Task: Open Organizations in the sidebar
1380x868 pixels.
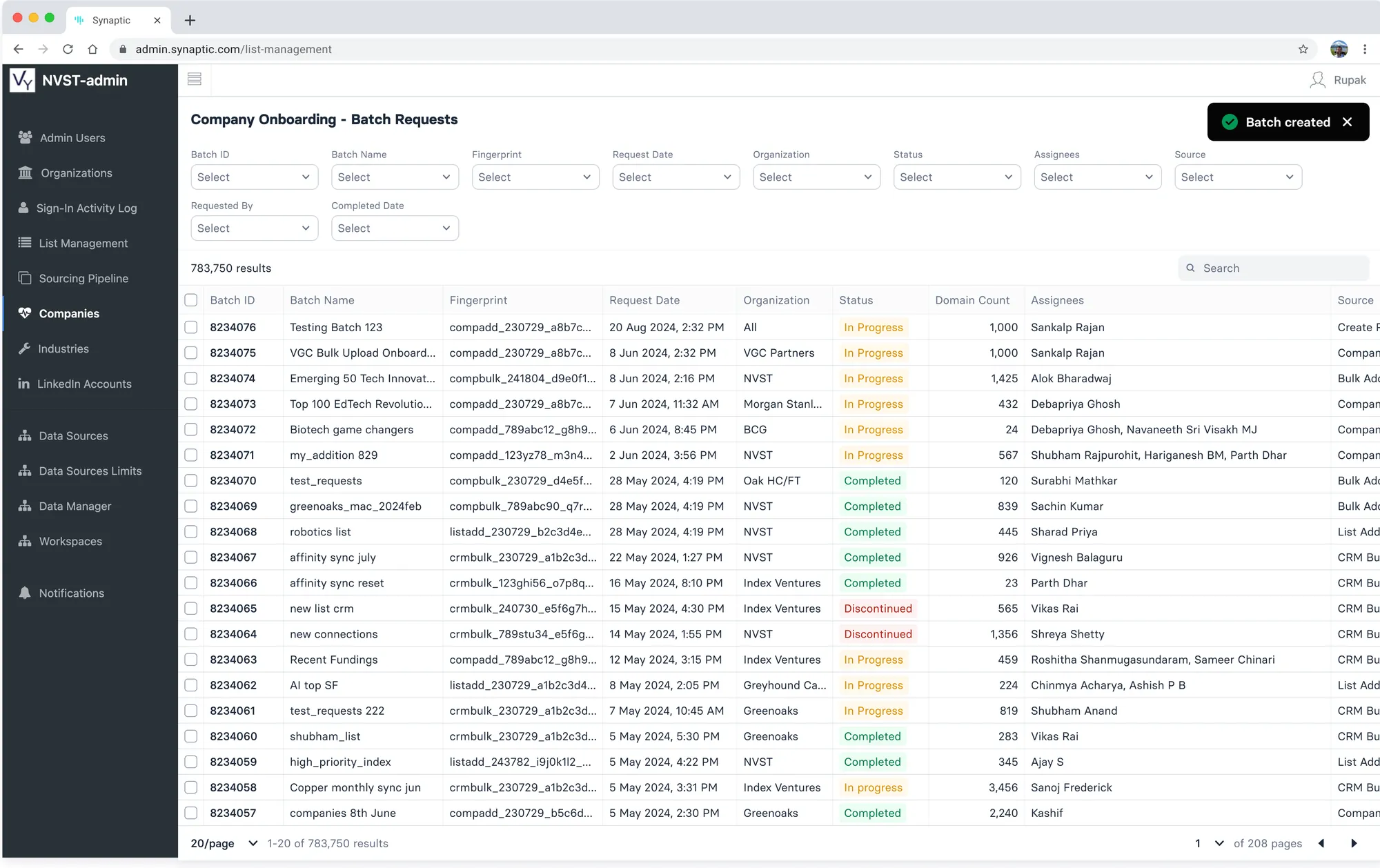Action: click(x=76, y=173)
